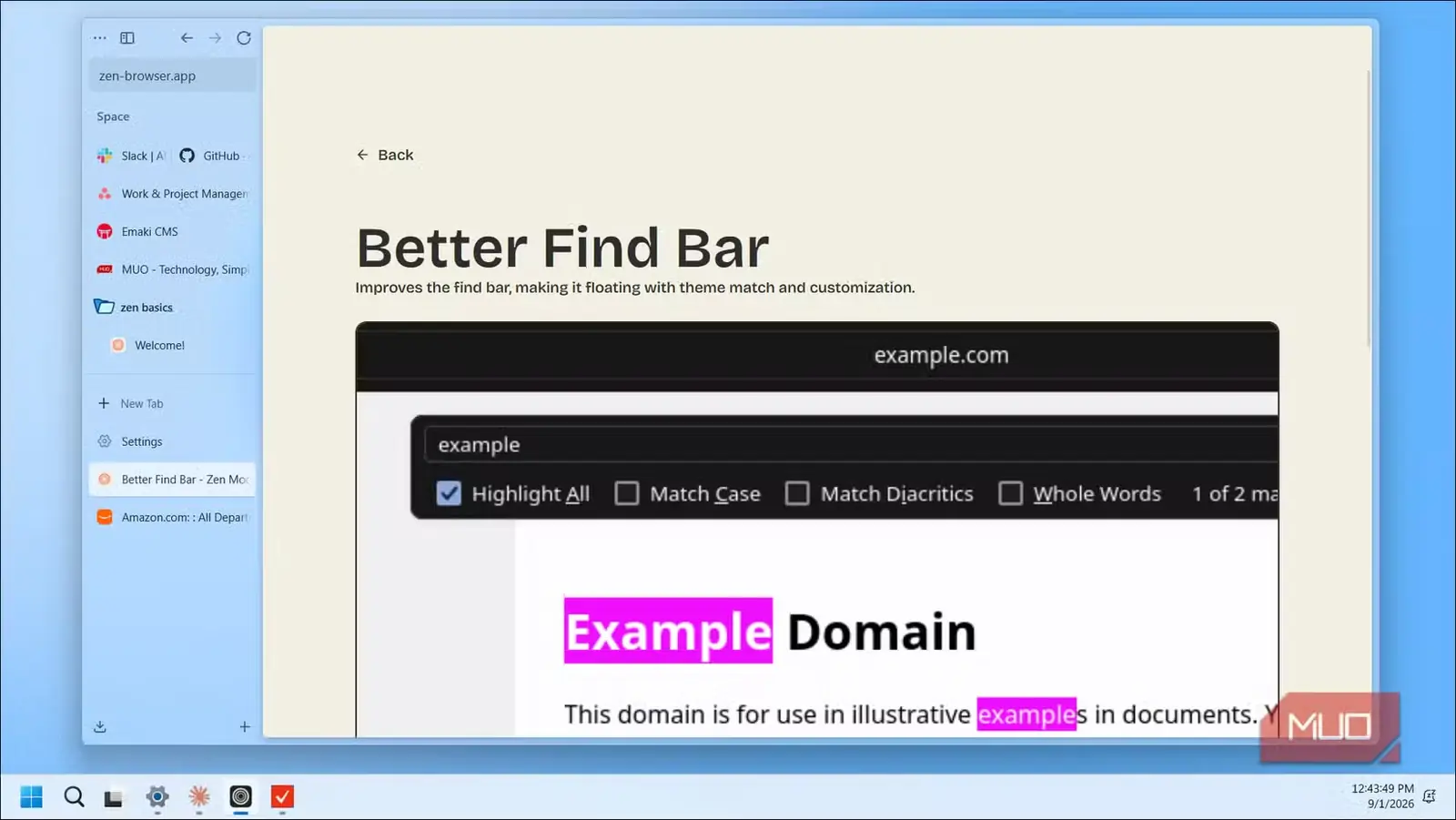The image size is (1456, 820).
Task: Click the Better Find Bar heading
Action: pos(562,248)
